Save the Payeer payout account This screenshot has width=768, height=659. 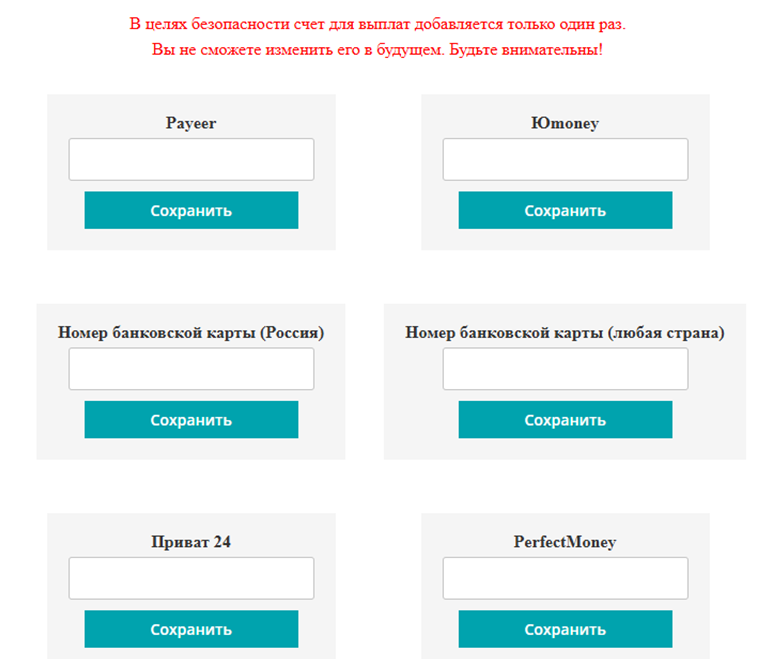(191, 210)
